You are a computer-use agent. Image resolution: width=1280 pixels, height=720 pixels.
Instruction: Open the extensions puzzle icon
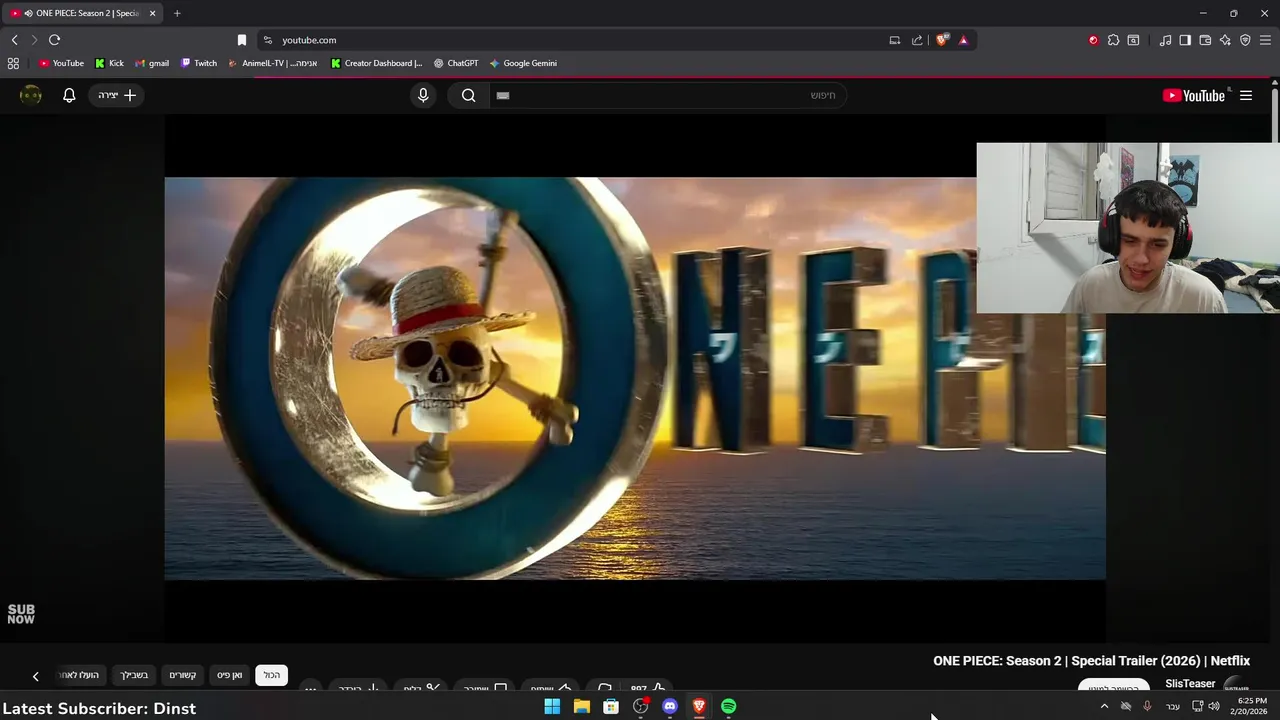click(1113, 40)
